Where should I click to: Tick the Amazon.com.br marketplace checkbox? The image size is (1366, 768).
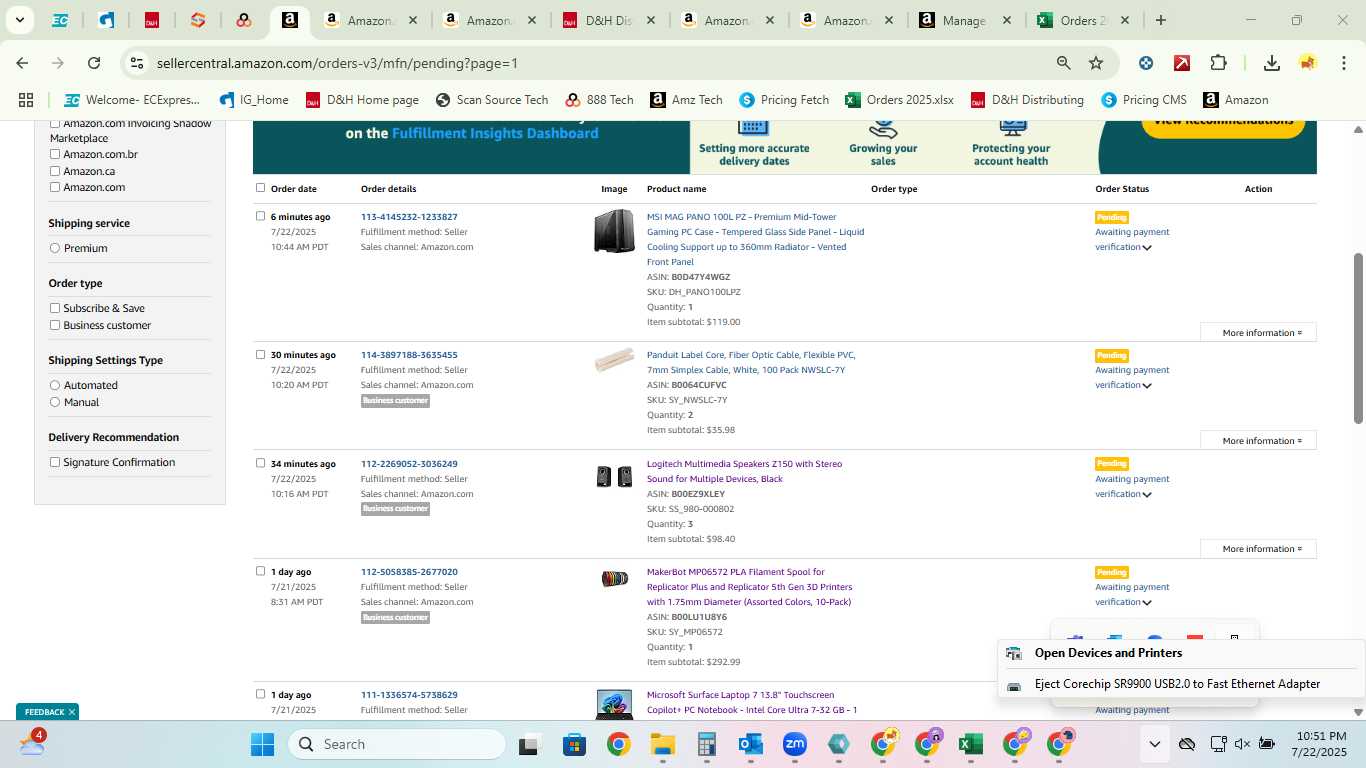(55, 154)
